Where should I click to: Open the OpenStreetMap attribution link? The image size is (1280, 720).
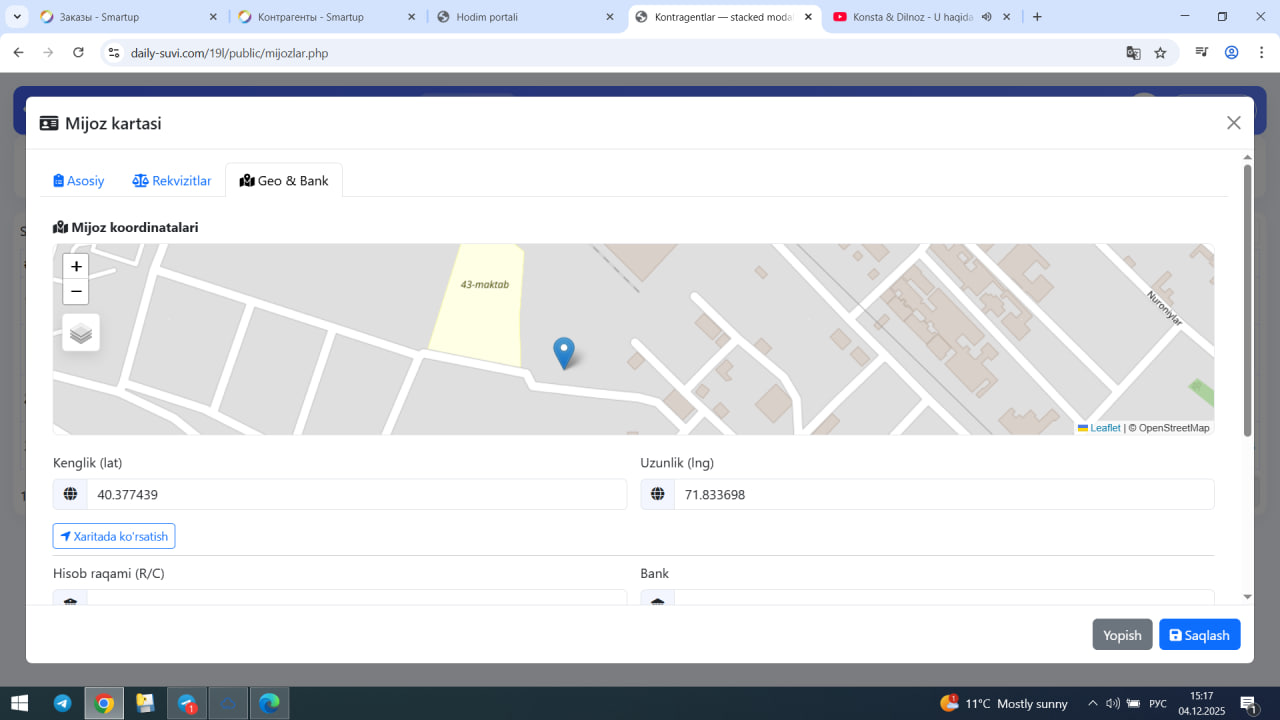[1174, 428]
